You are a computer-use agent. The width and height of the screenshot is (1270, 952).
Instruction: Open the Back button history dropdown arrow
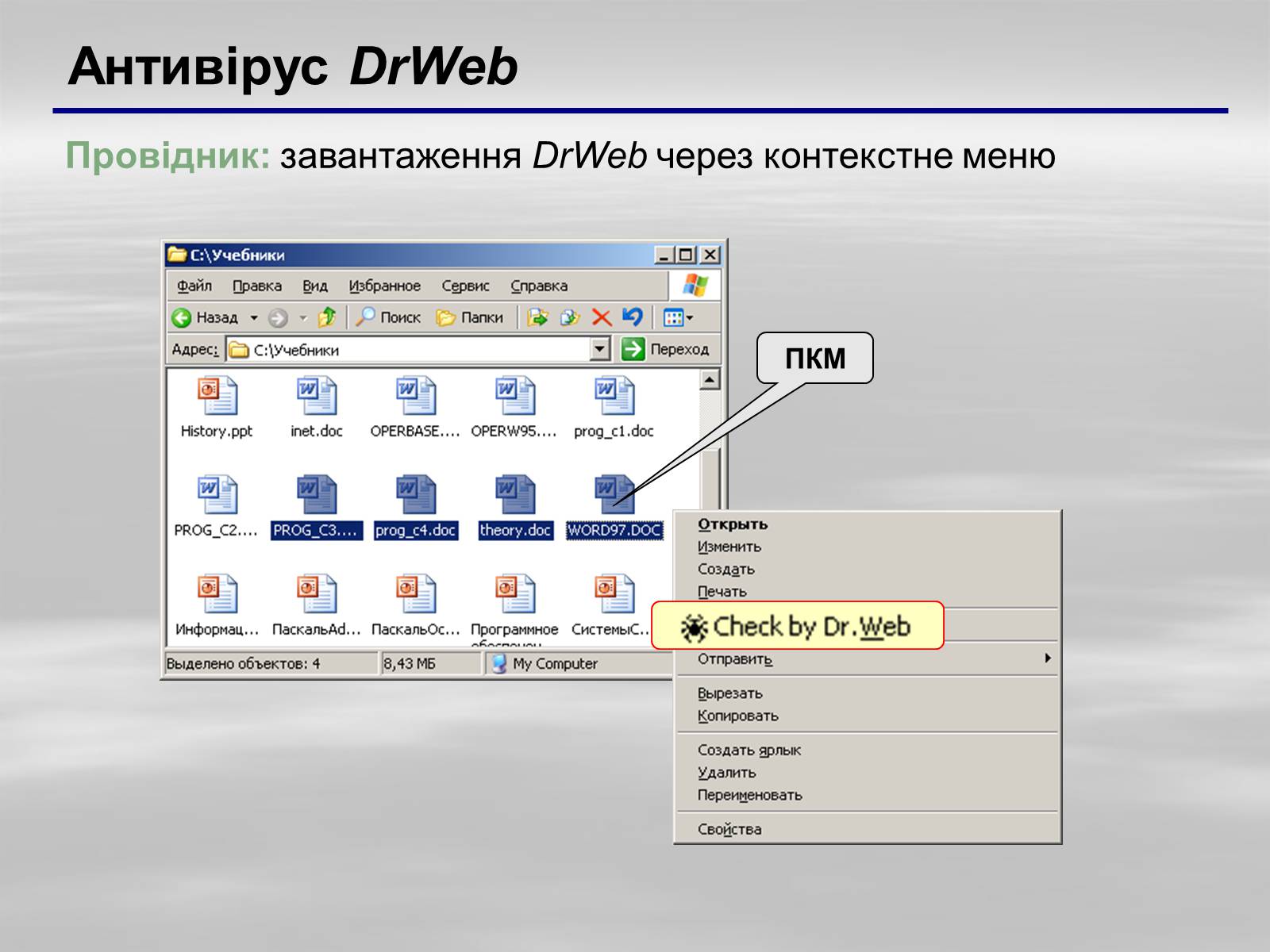tap(254, 318)
